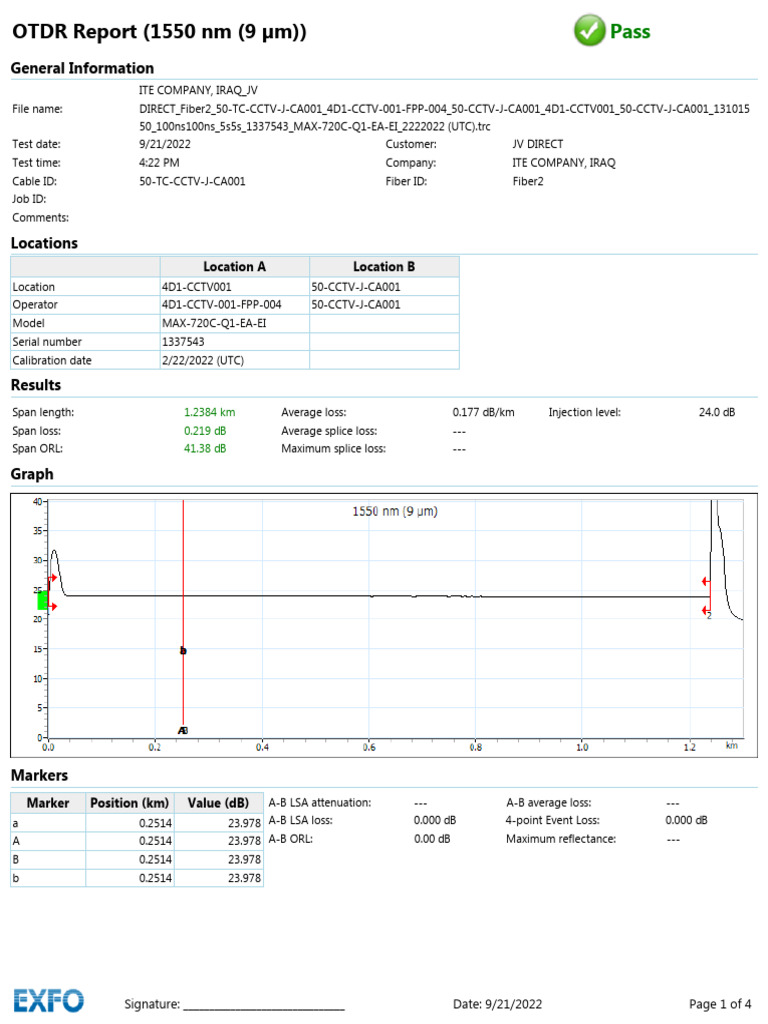
Task: Click the '1550 nm (9 µm)' graph title
Action: [395, 511]
